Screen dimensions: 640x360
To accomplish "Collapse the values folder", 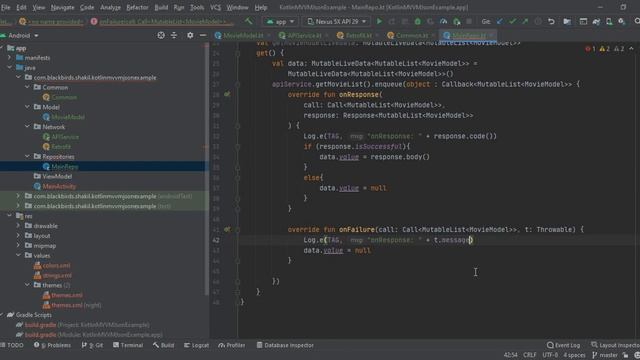I will 18,255.
